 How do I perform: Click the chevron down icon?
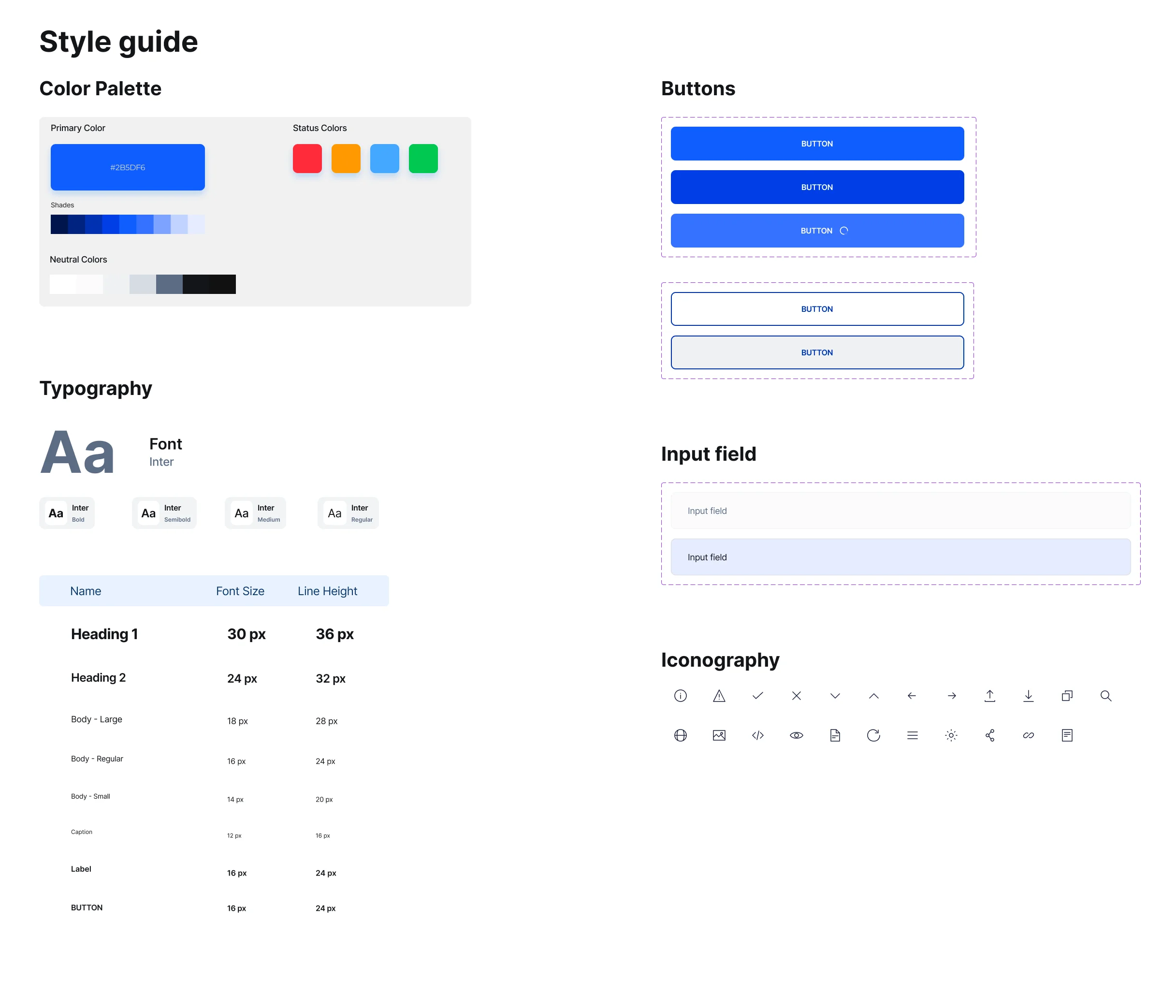(x=835, y=696)
